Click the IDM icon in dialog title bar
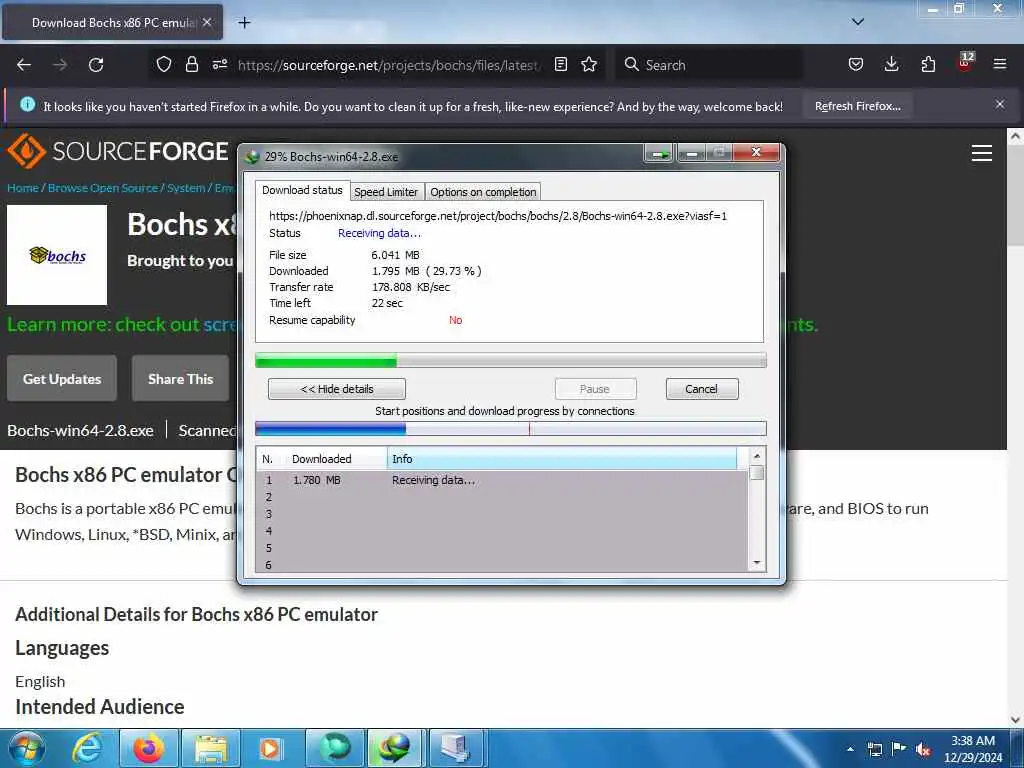Screen dimensions: 1024x768 click(252, 157)
